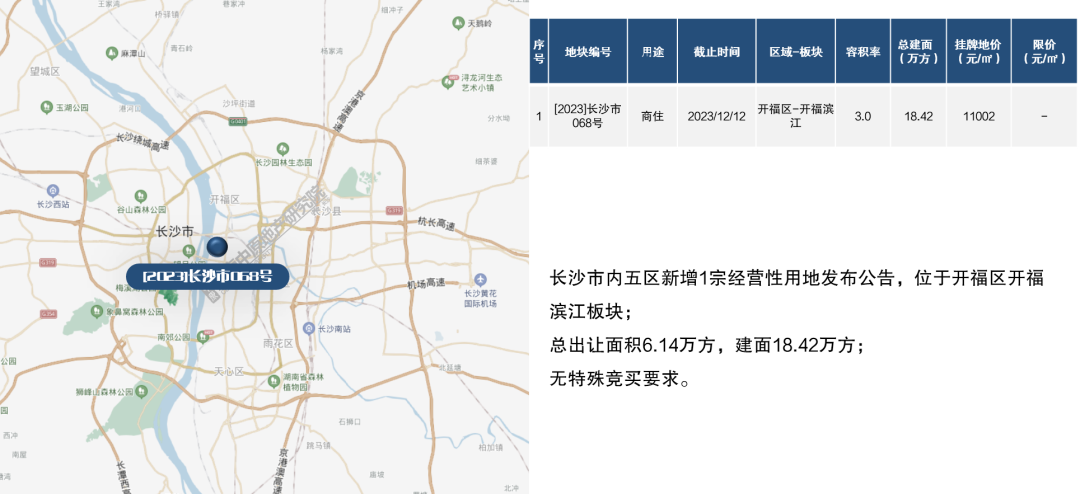Click the 长沙县 map label
Image resolution: width=1080 pixels, height=494 pixels.
click(x=326, y=211)
